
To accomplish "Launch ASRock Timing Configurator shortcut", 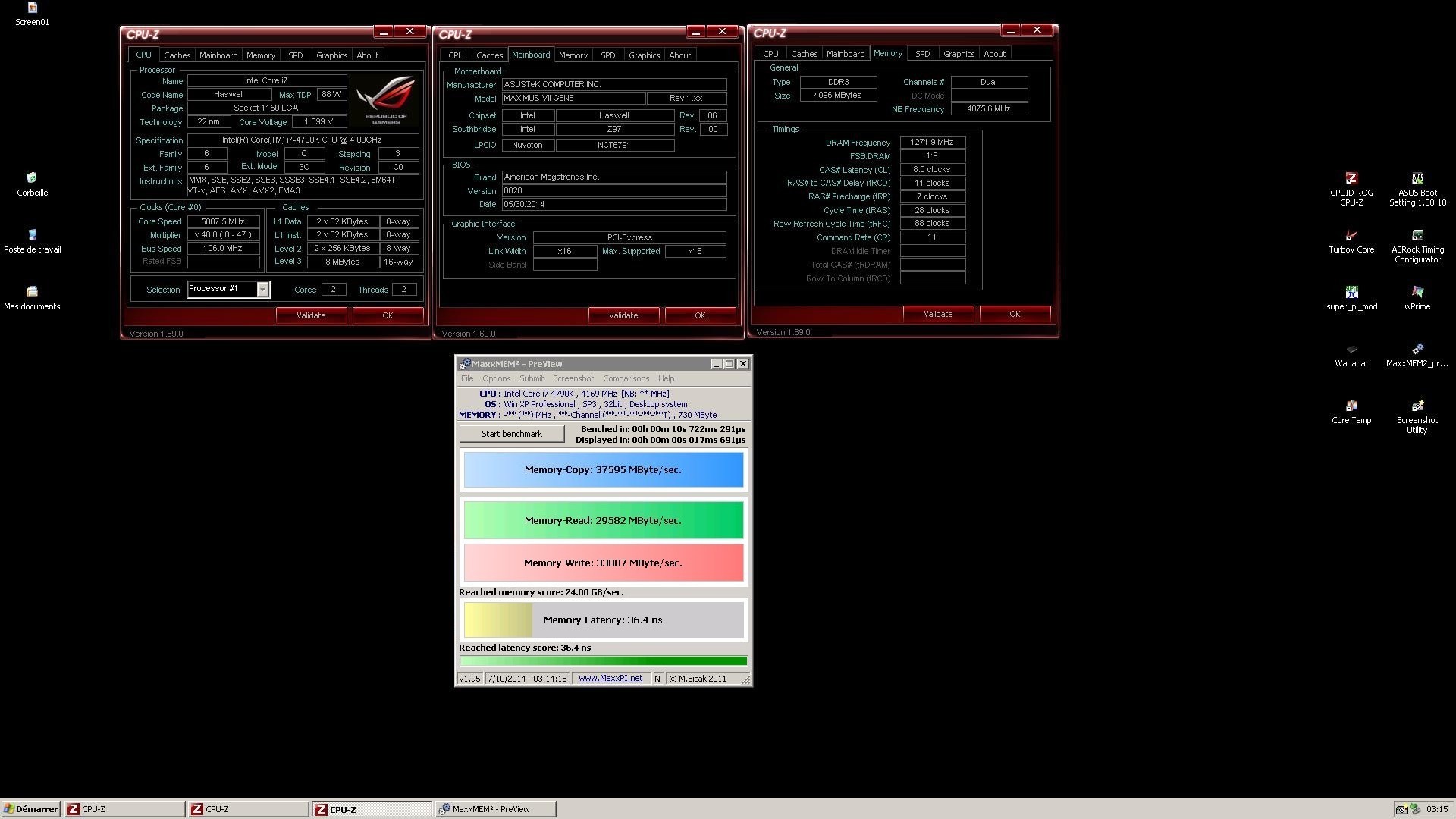I will pyautogui.click(x=1417, y=246).
